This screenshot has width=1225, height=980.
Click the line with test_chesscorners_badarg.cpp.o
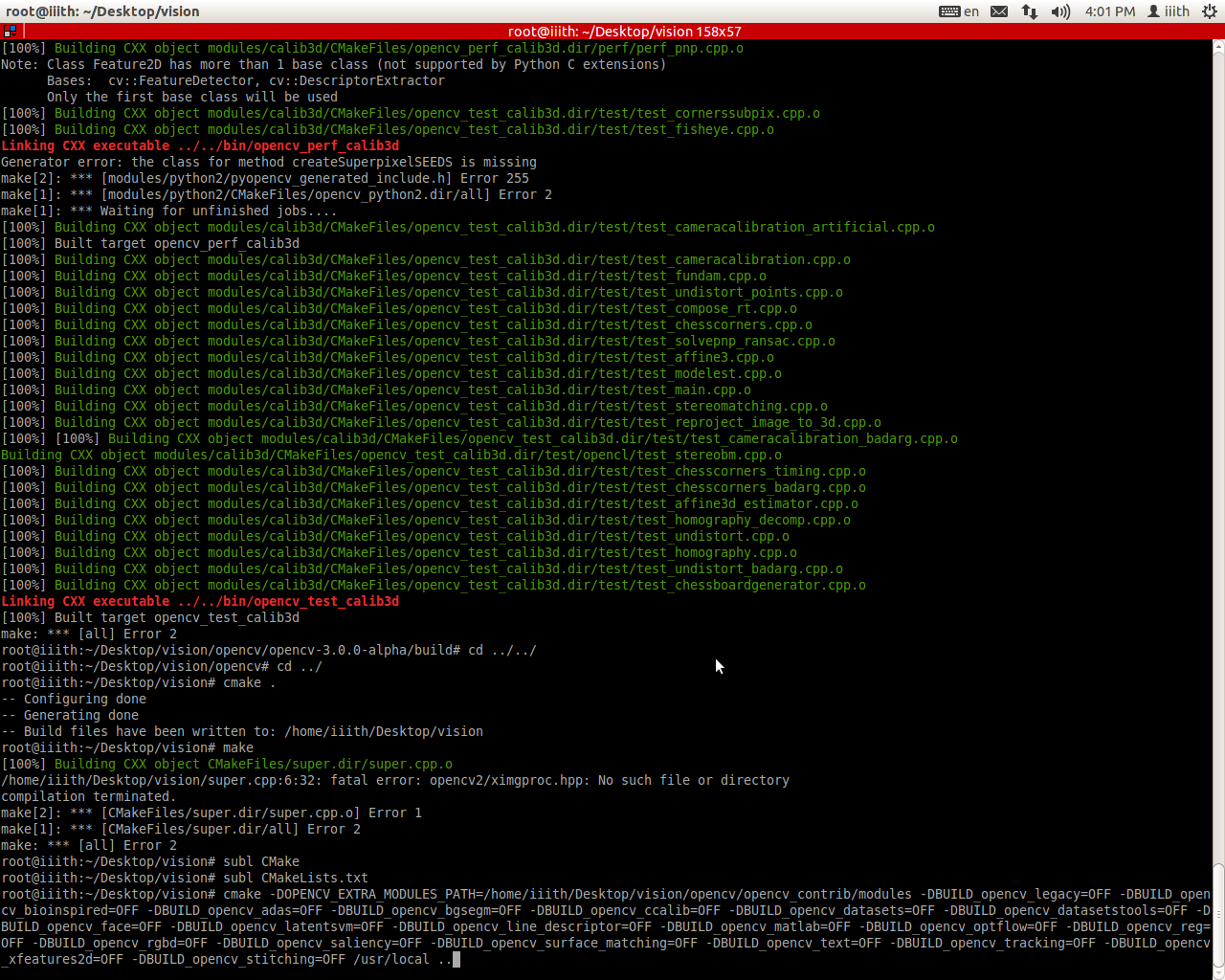434,487
